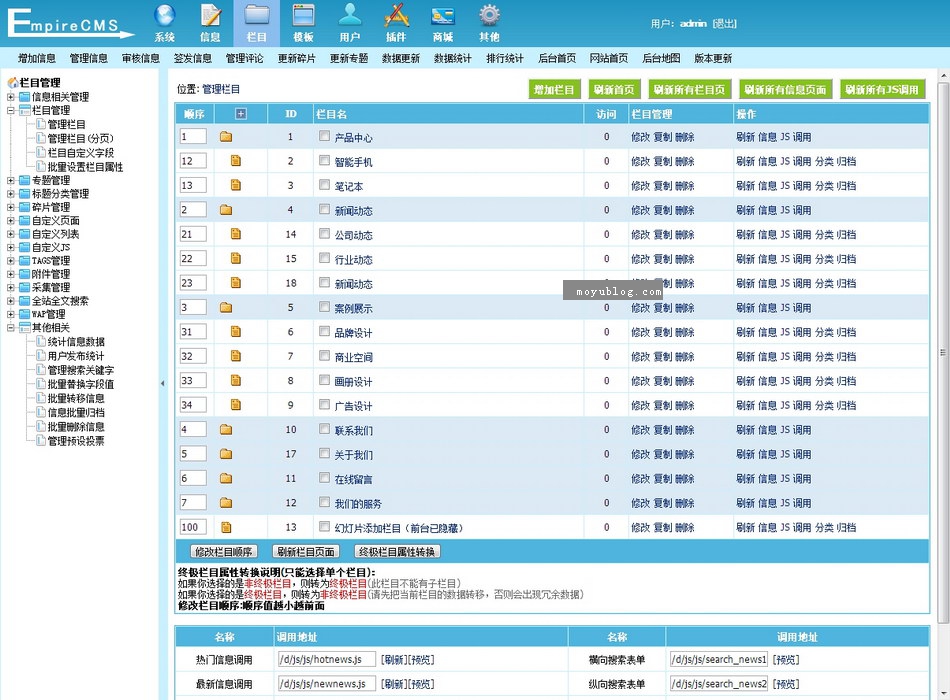950x700 pixels.
Task: Click the page icon in the 笔记本 row
Action: click(236, 185)
